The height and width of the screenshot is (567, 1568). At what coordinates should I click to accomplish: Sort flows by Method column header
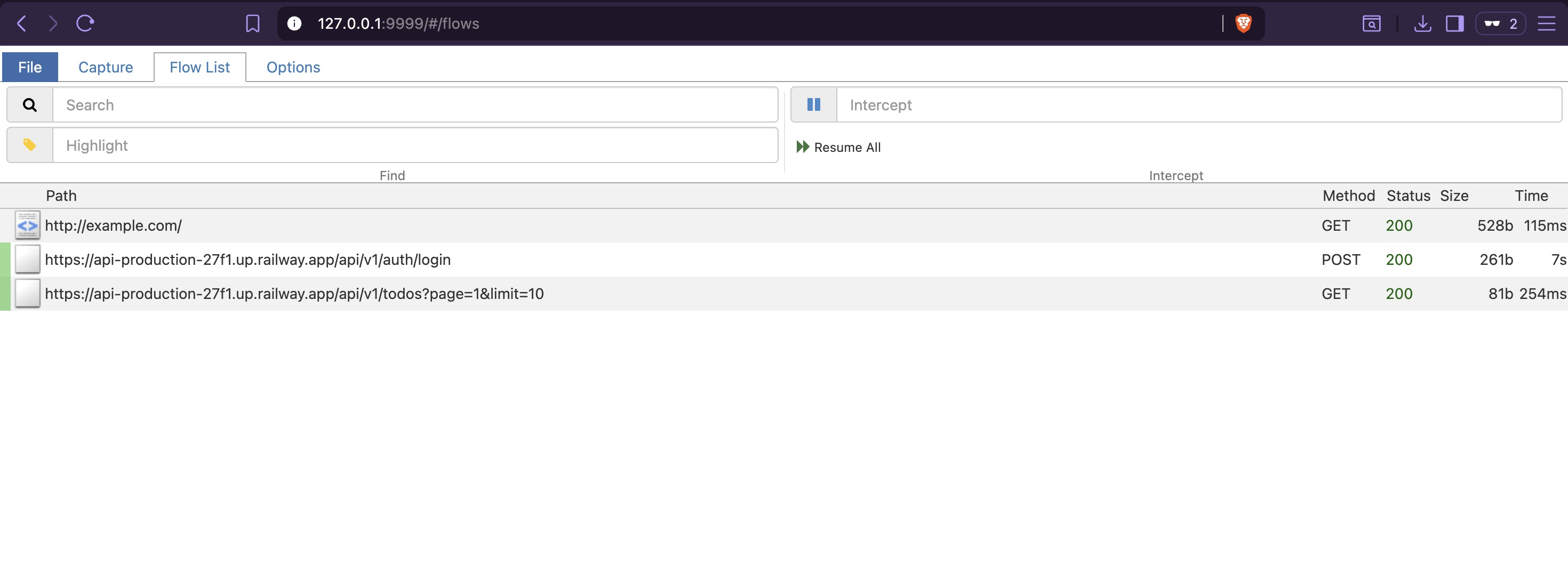pyautogui.click(x=1348, y=195)
